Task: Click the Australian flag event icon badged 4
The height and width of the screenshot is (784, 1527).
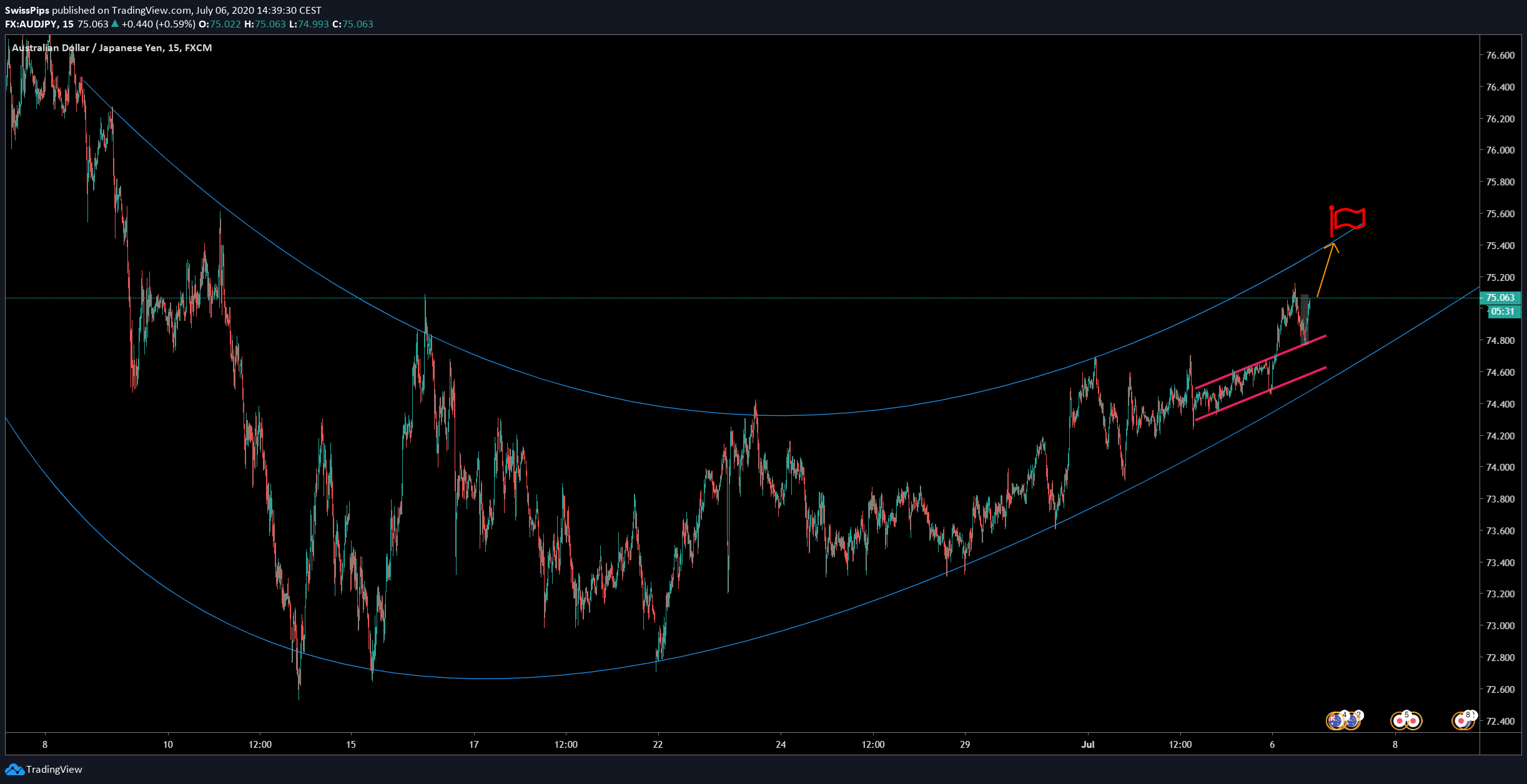Action: click(x=1336, y=721)
